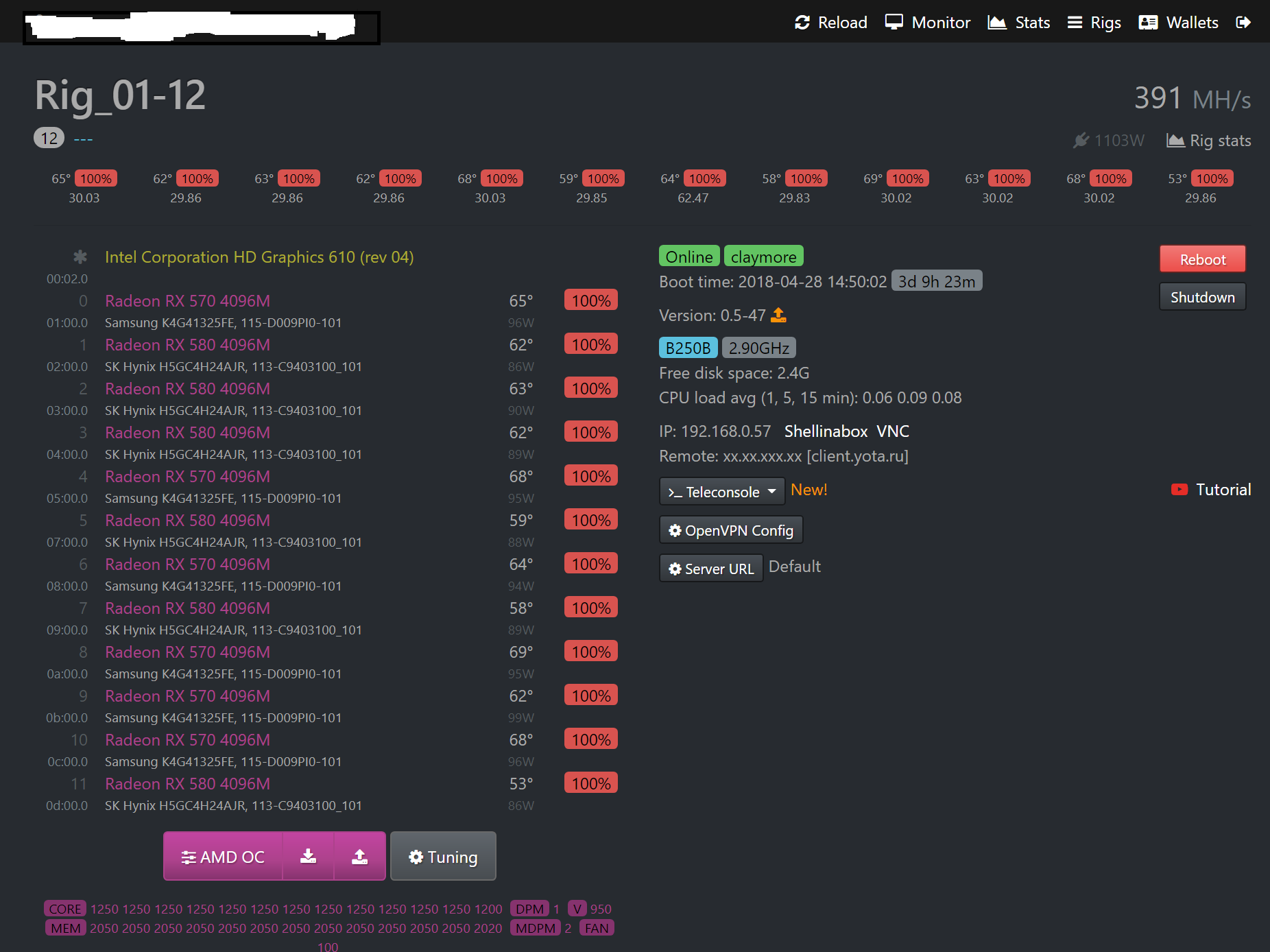Click the AMD OC download icon button
Viewport: 1270px width, 952px height.
pyautogui.click(x=309, y=856)
